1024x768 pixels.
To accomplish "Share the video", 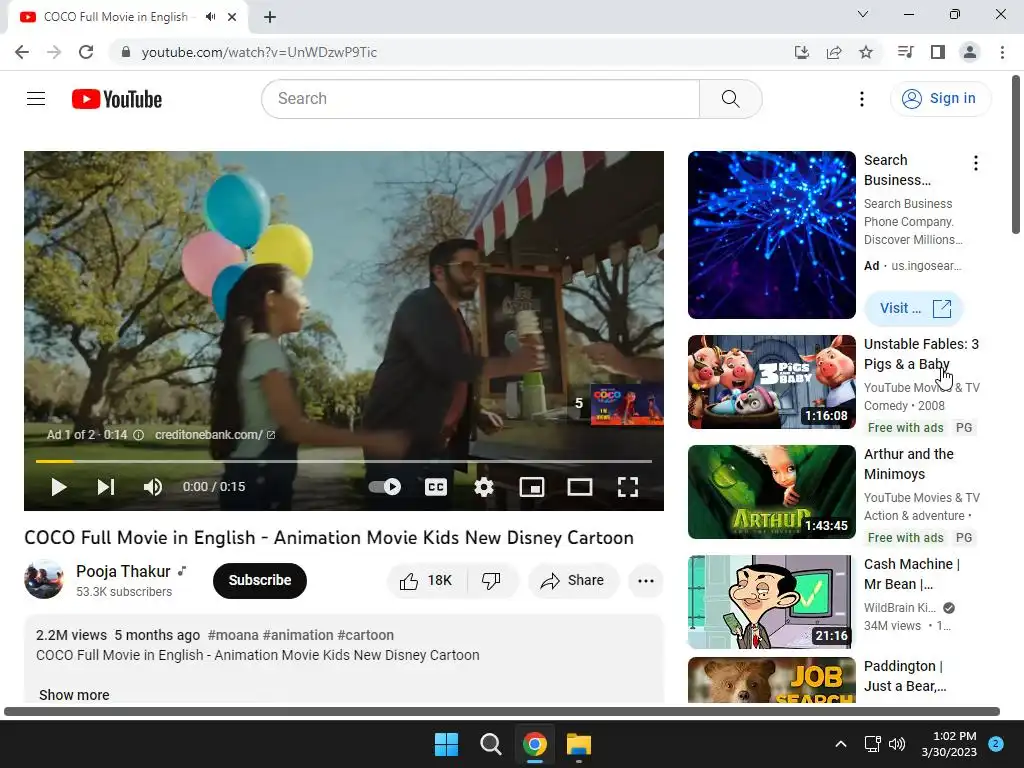I will click(573, 581).
